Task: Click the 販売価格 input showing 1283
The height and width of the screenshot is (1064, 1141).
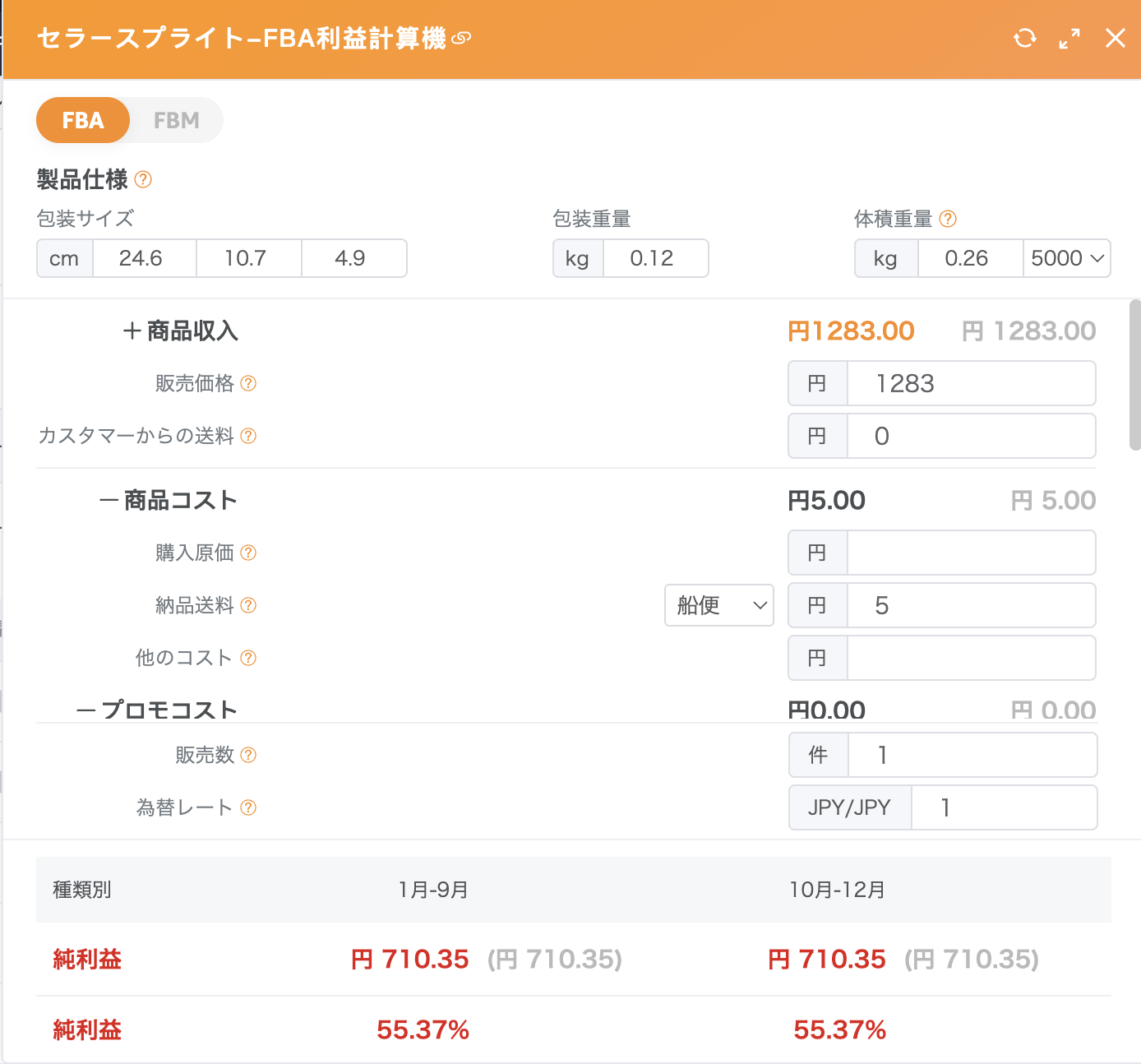Action: click(970, 383)
